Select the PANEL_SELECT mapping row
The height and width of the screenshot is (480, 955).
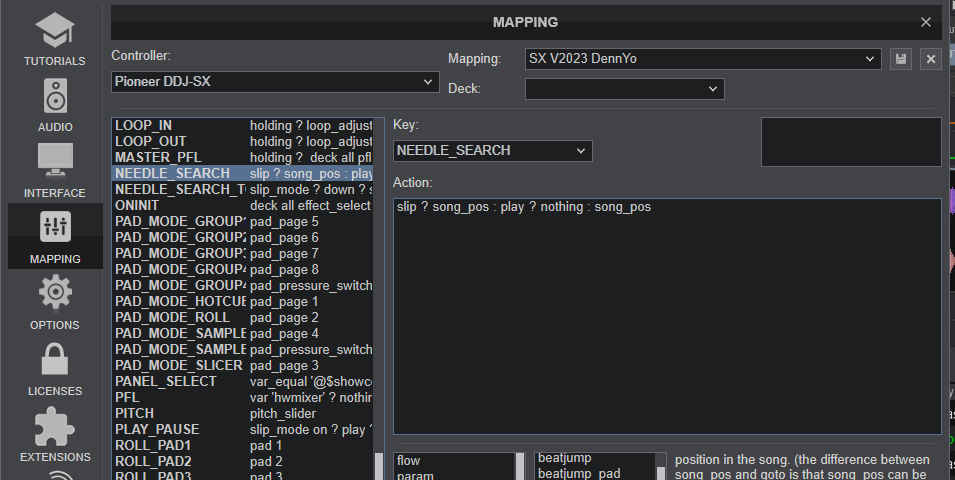point(243,381)
